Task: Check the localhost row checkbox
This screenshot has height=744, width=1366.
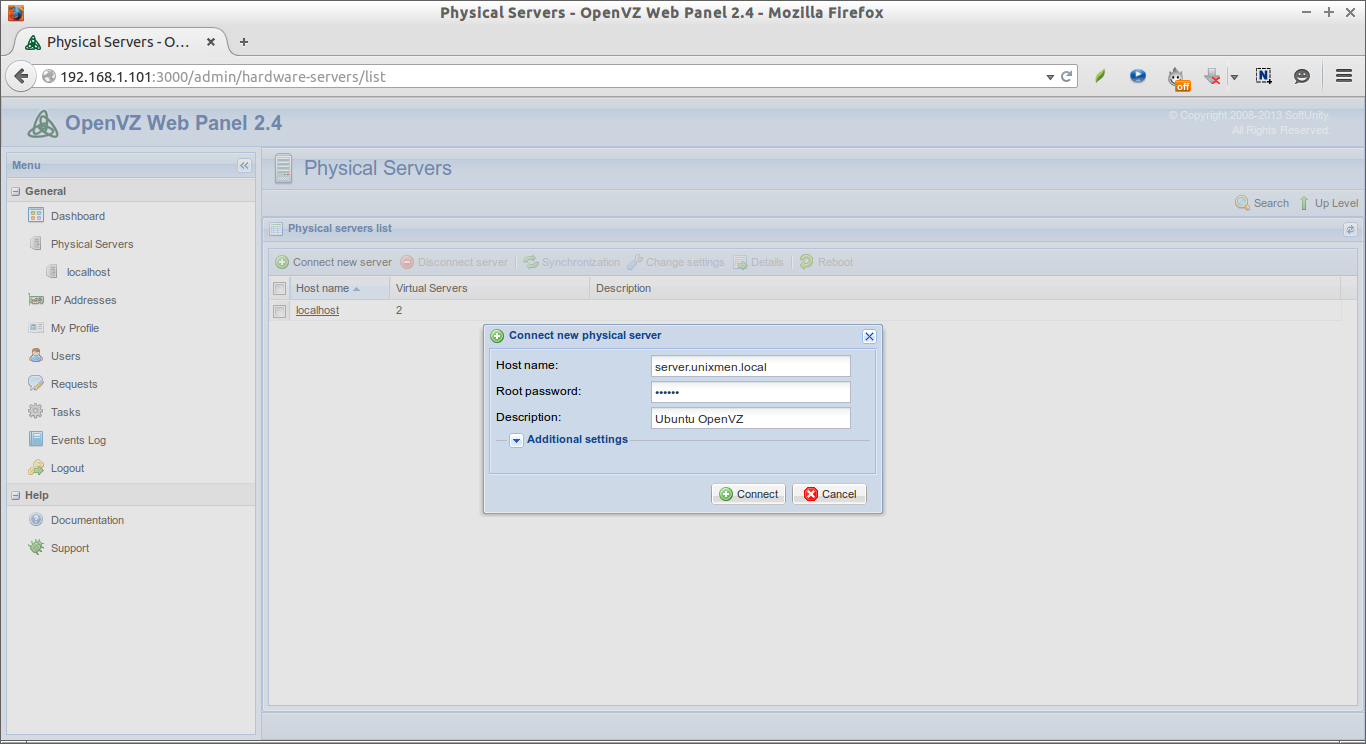Action: (x=279, y=311)
